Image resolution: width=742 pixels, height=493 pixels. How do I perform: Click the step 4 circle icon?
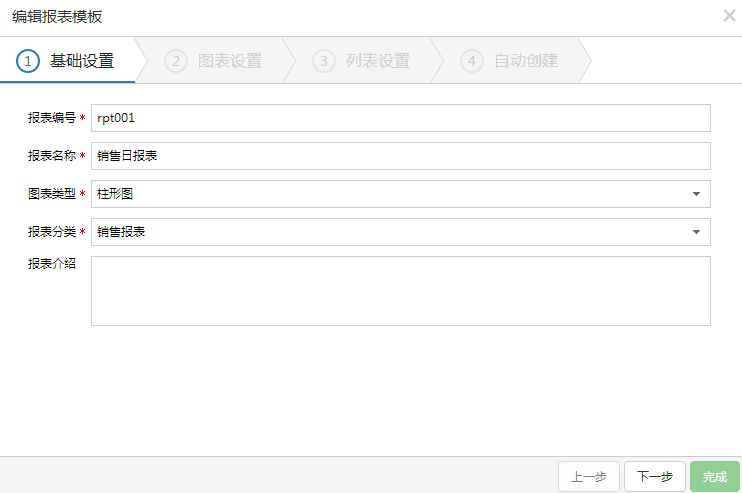tap(472, 61)
